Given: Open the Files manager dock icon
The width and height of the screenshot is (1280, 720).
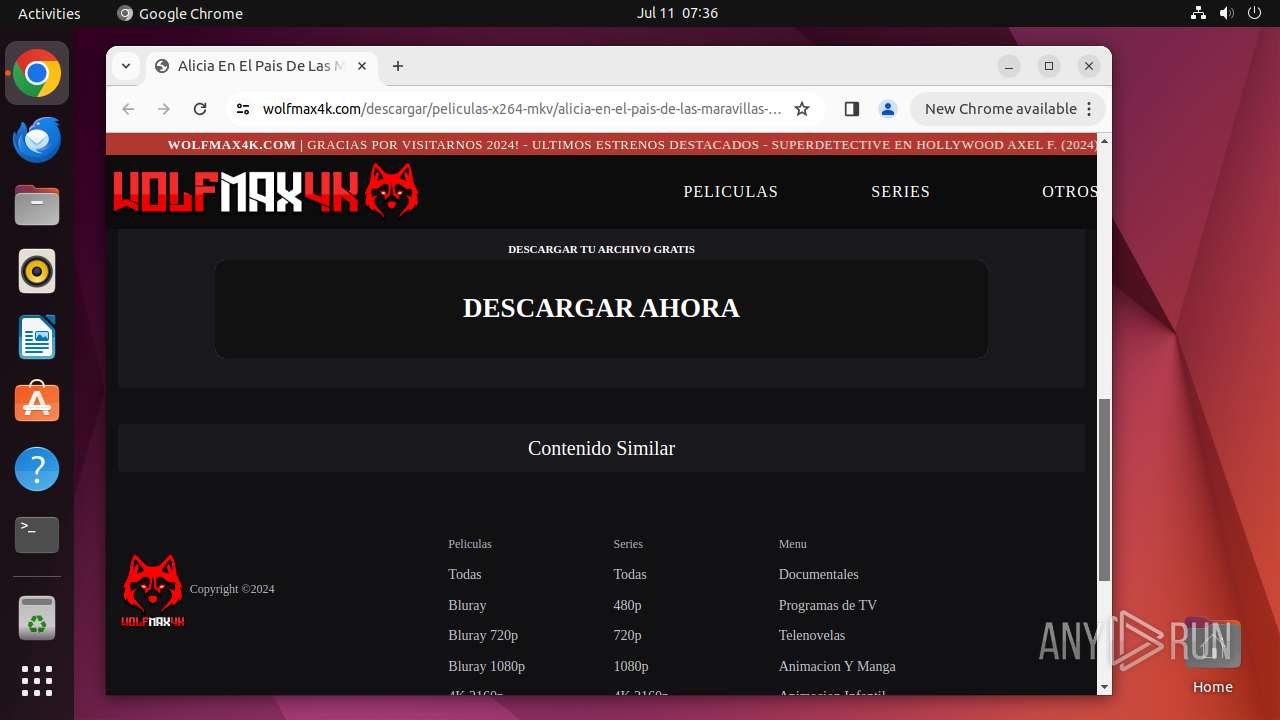Looking at the screenshot, I should 37,206.
